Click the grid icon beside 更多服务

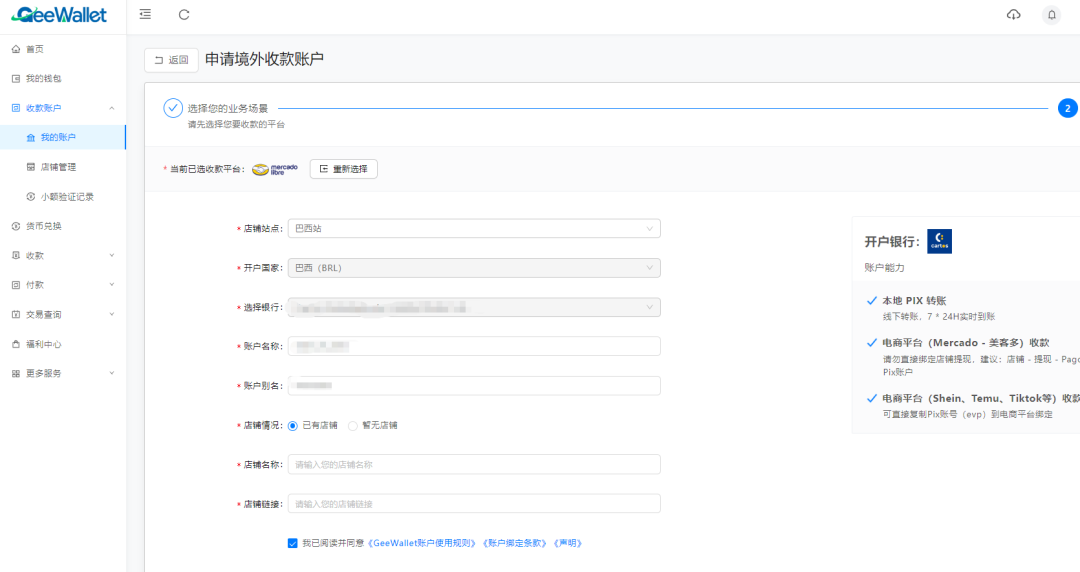tap(16, 374)
